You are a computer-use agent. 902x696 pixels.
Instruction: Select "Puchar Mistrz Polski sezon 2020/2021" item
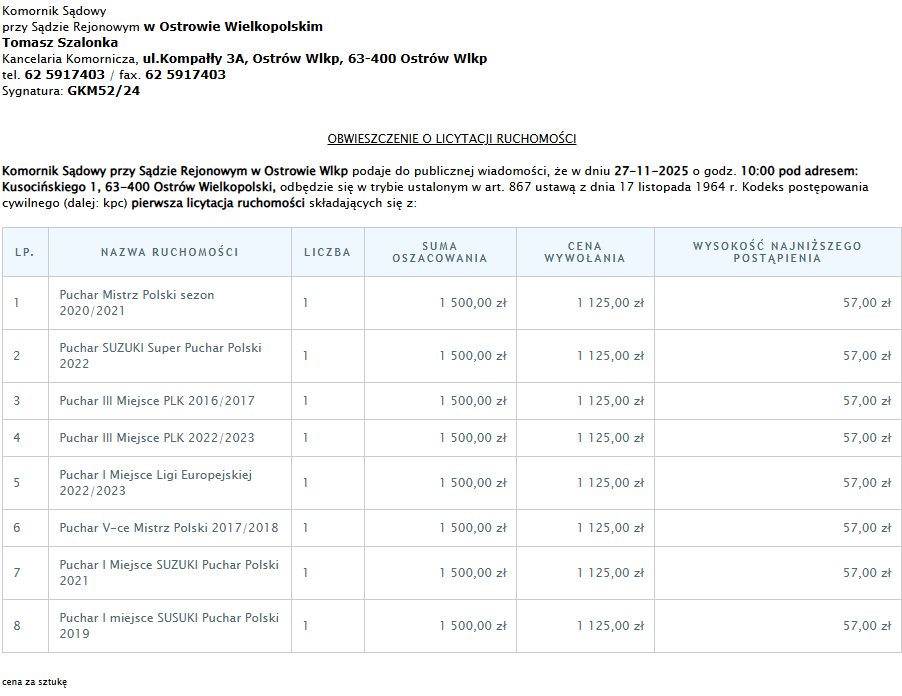(137, 303)
